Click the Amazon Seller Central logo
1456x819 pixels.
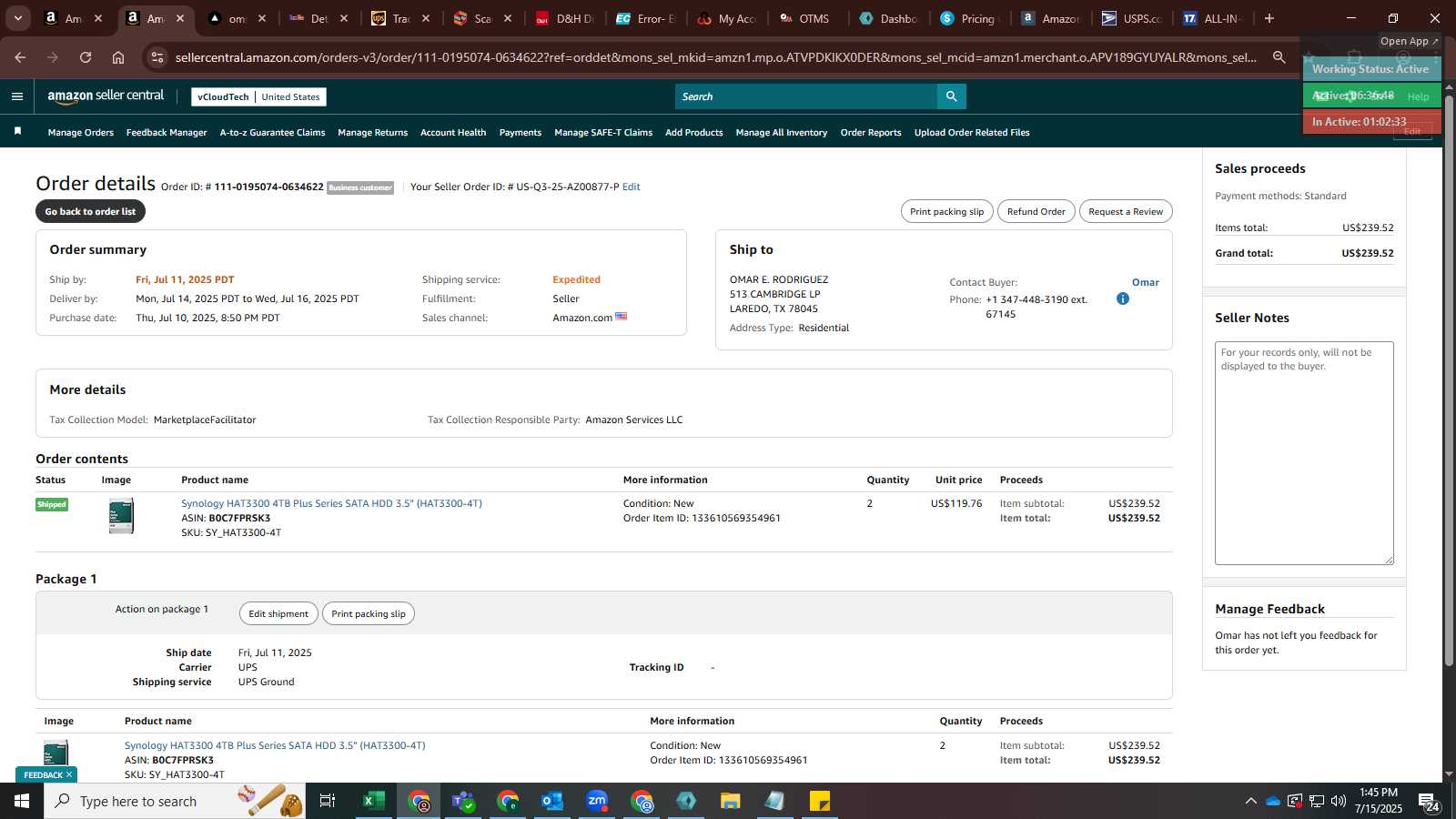pyautogui.click(x=106, y=96)
